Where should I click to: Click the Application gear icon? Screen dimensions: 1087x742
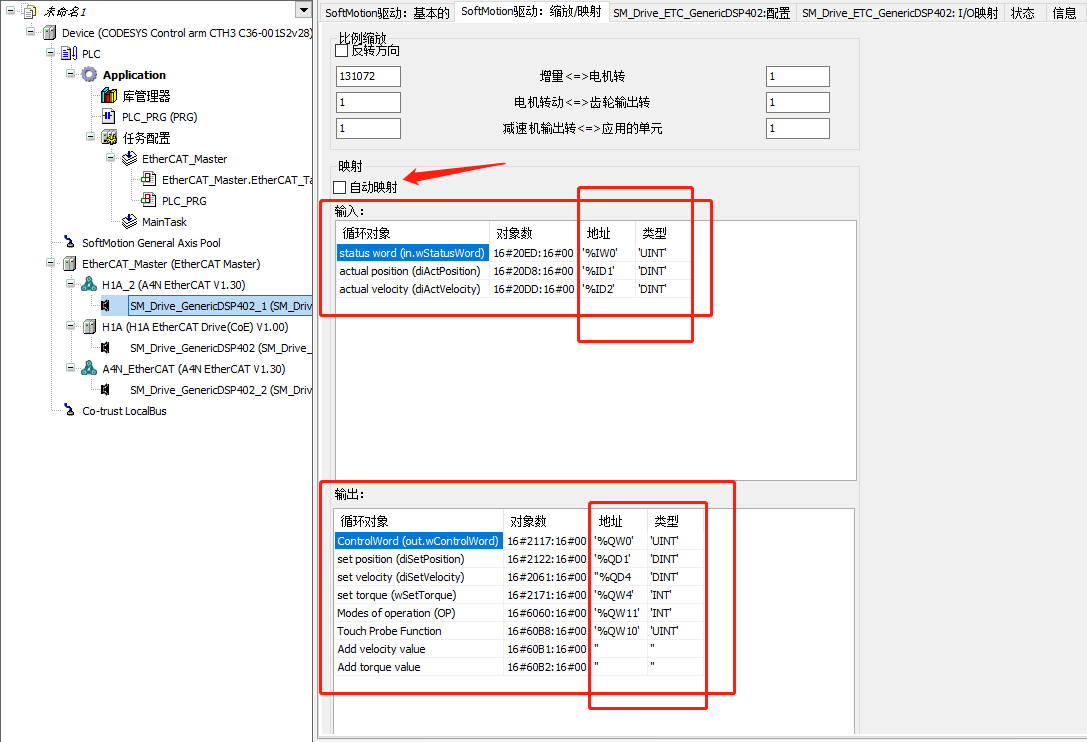89,74
